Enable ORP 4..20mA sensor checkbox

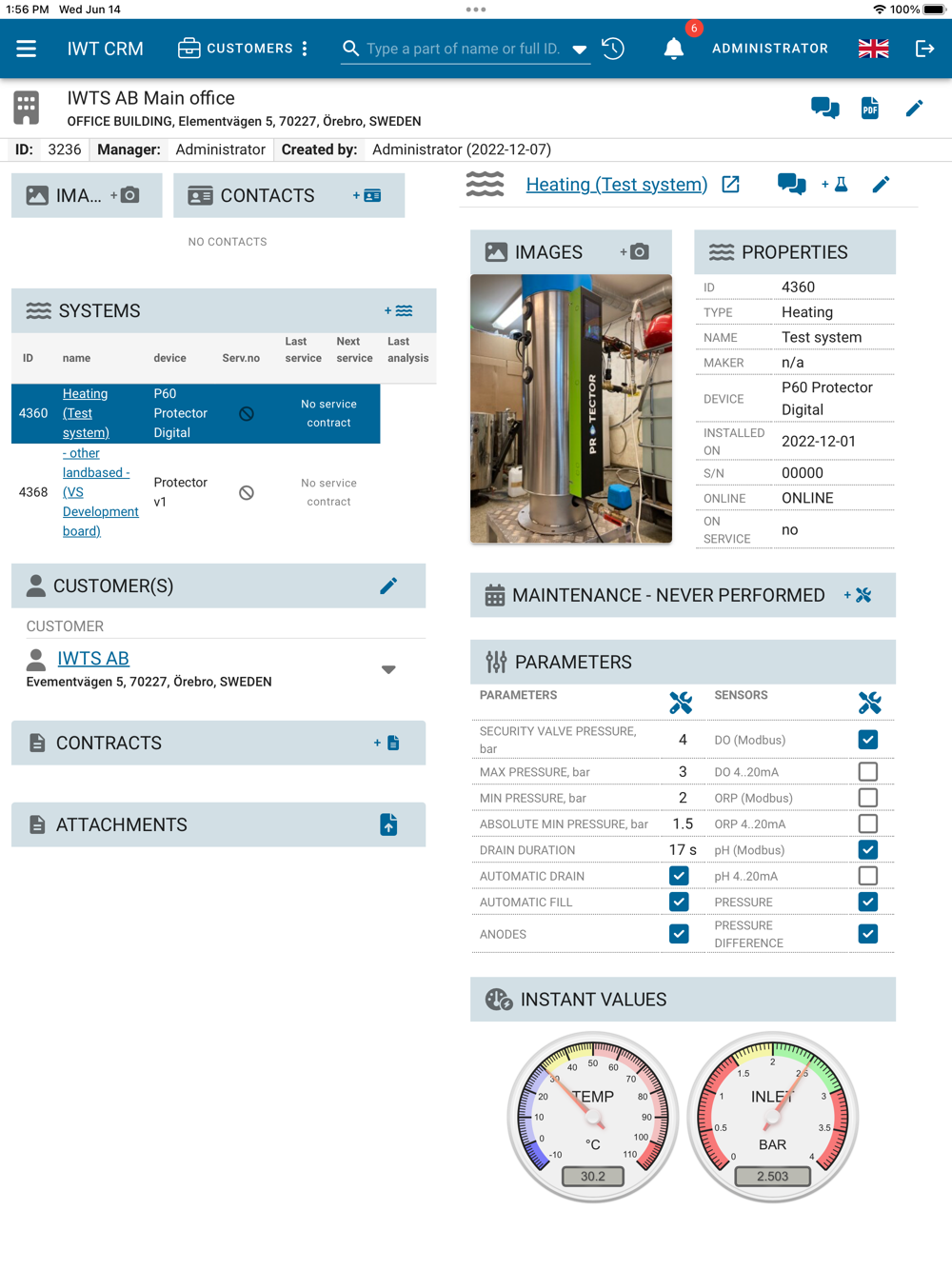(868, 824)
